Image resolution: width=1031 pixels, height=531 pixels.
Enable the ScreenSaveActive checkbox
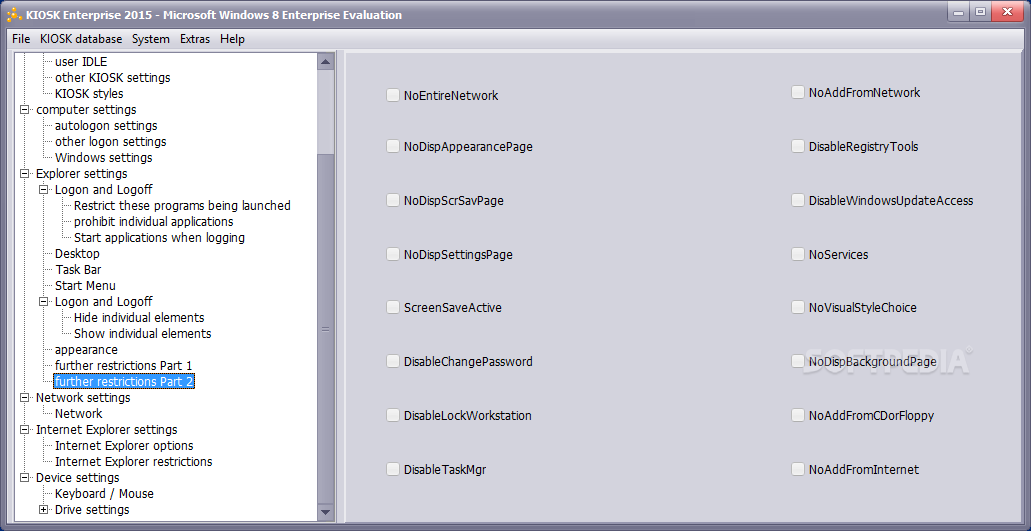pyautogui.click(x=393, y=308)
